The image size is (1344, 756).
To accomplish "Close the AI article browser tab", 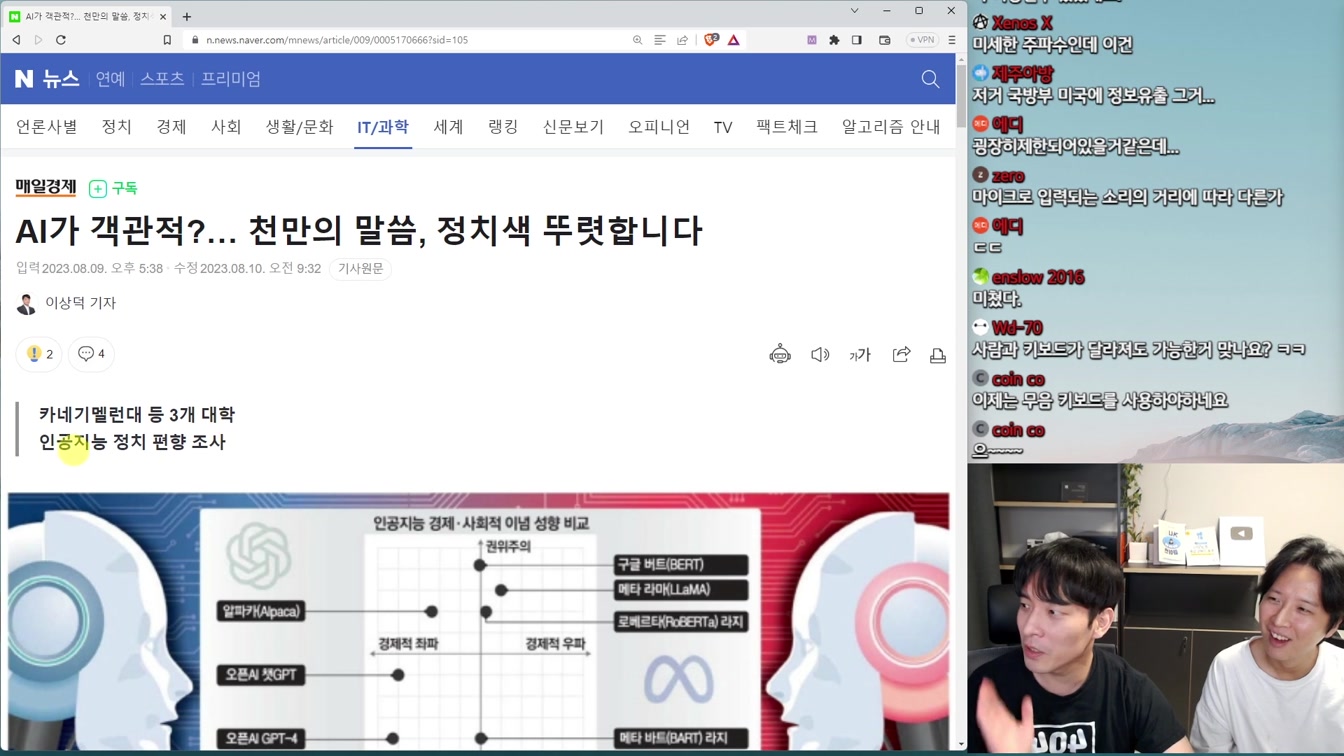I will pos(163,16).
